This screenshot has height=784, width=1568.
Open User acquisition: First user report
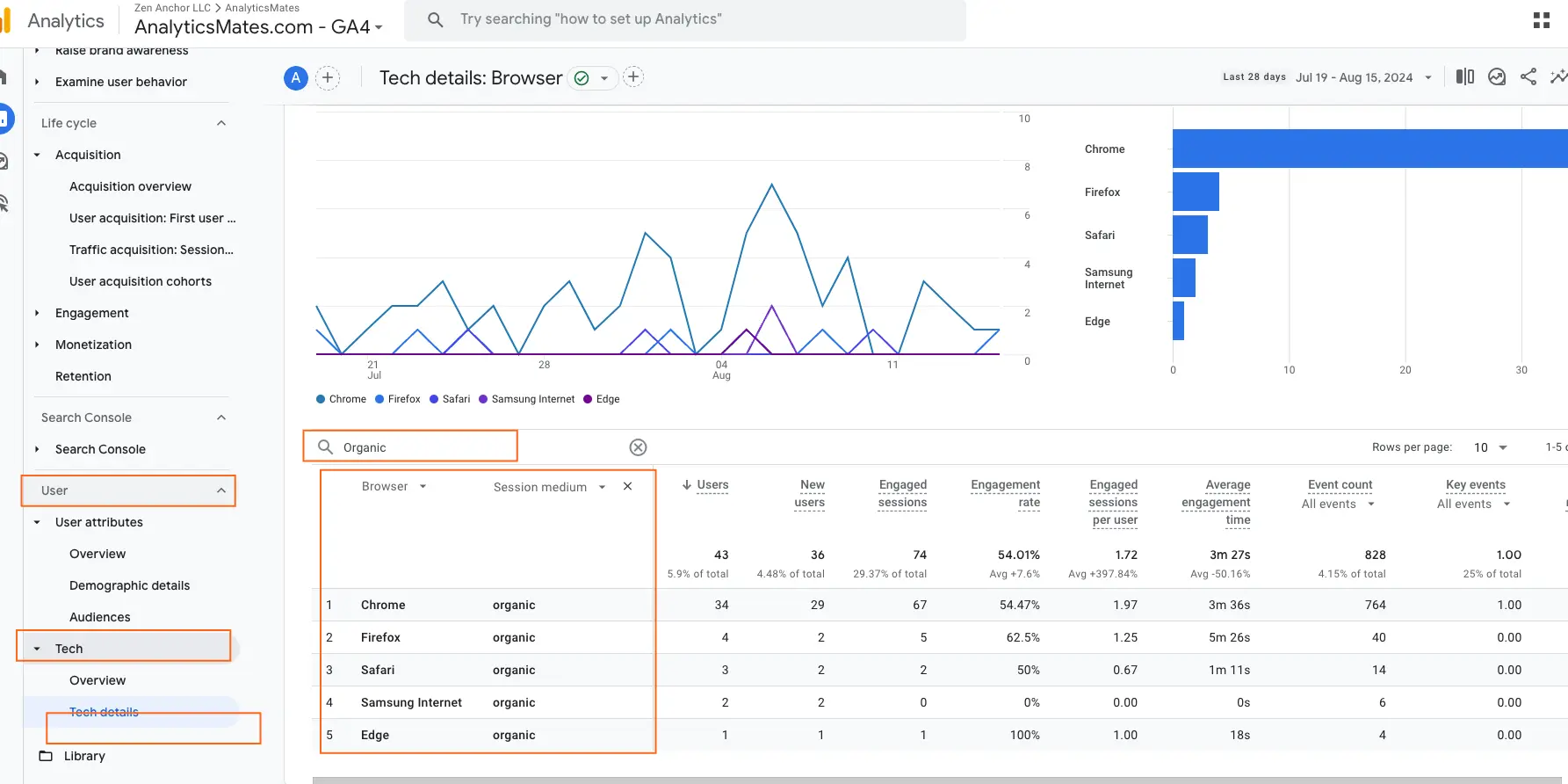[x=153, y=218]
